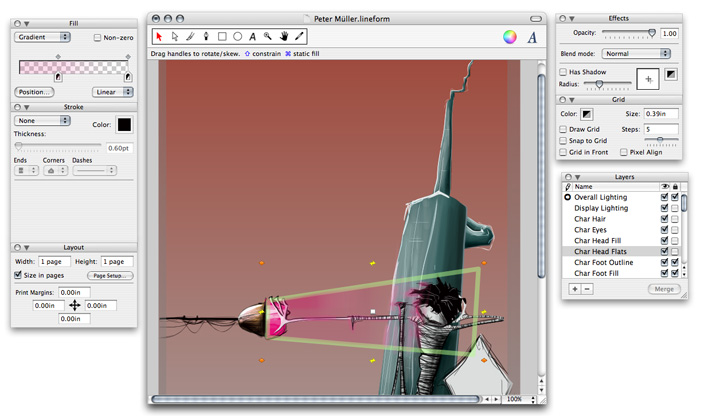Select the red arrow selection tool
The image size is (704, 416).
[159, 36]
